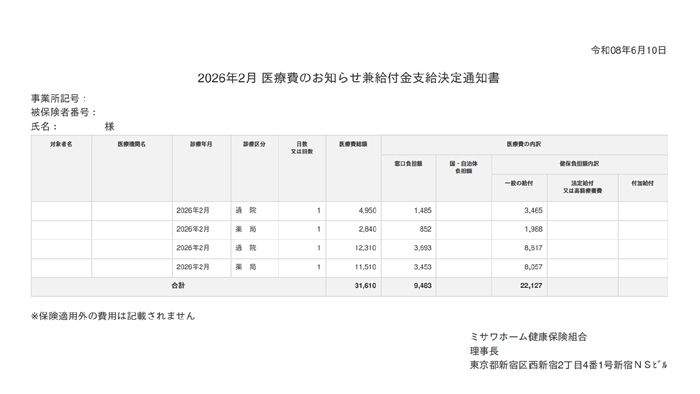Click the day count 1 in the 4,950 row
700x394 pixels.
[x=319, y=211]
